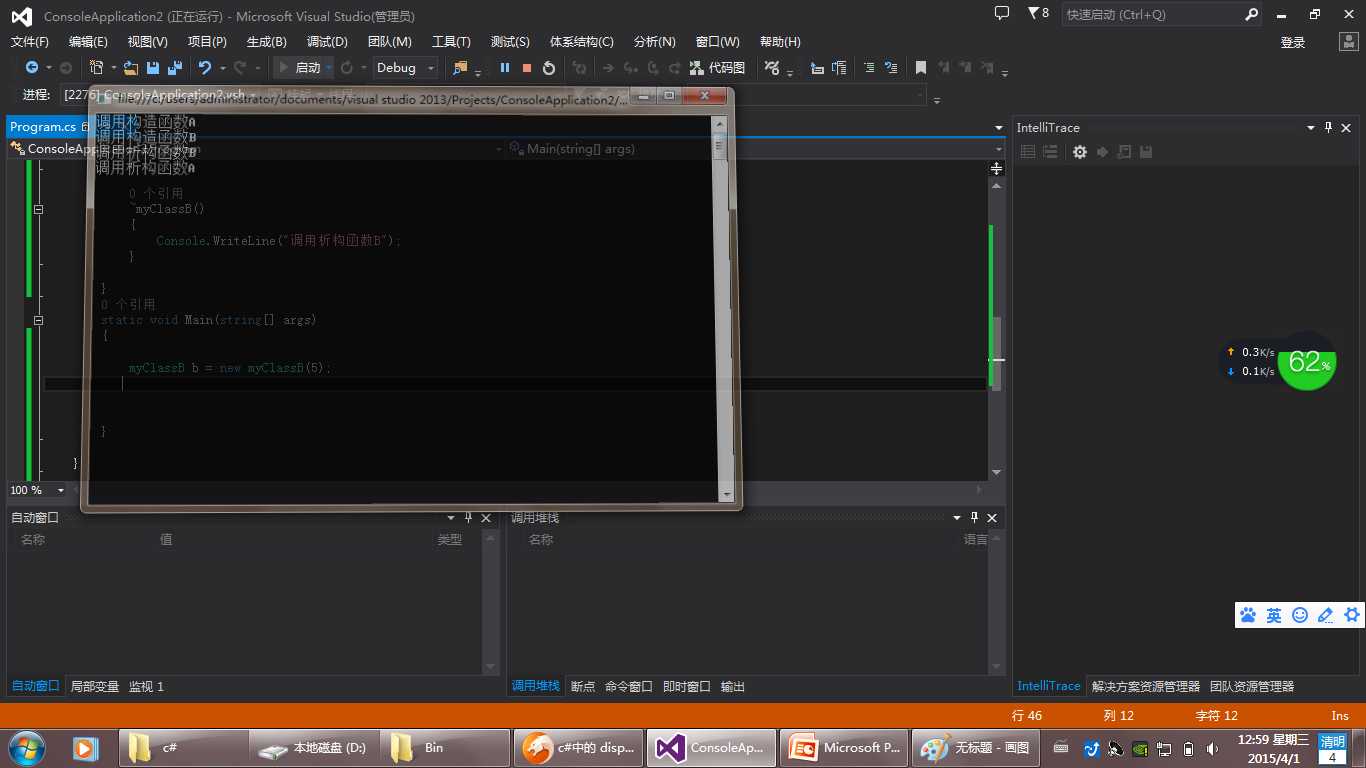Switch to the 解决方案资源管理器 tab
Screen dimensions: 1366x768
coord(1146,686)
